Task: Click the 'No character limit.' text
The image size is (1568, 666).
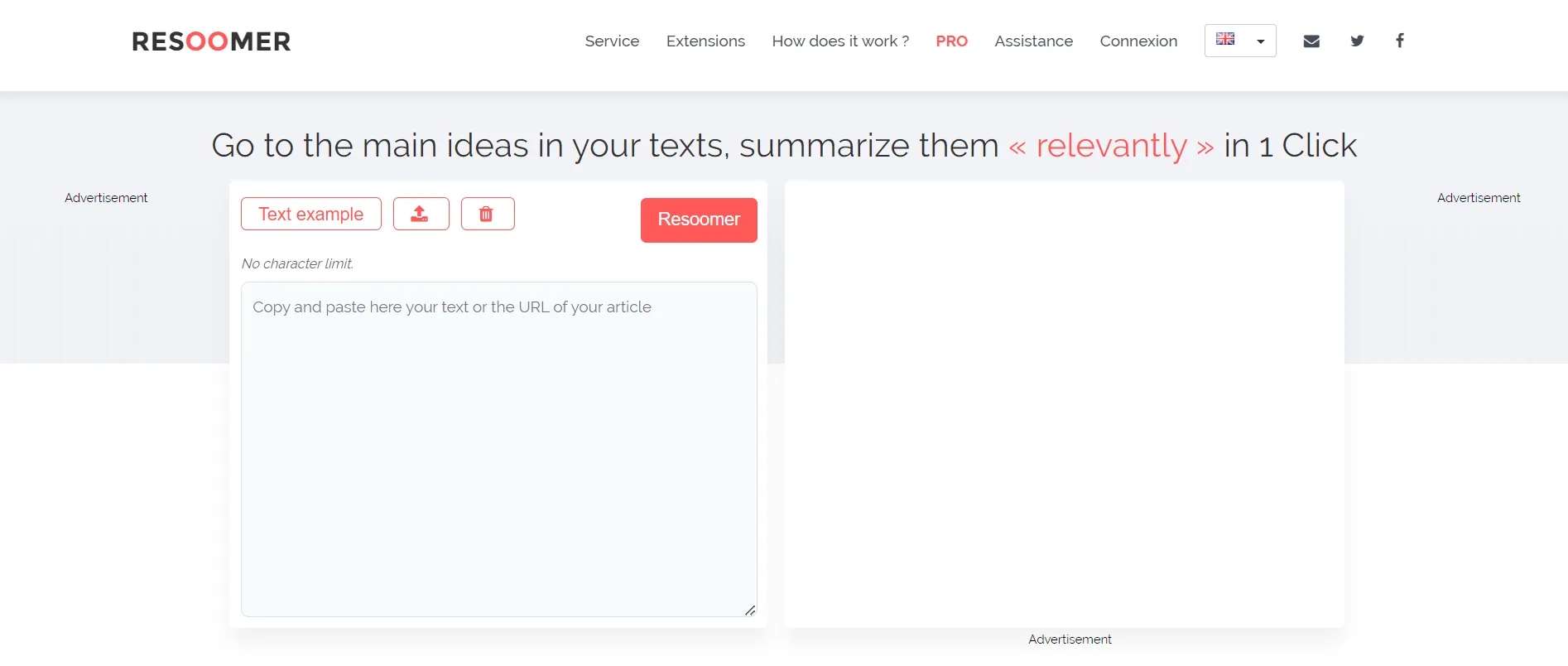Action: [x=297, y=263]
